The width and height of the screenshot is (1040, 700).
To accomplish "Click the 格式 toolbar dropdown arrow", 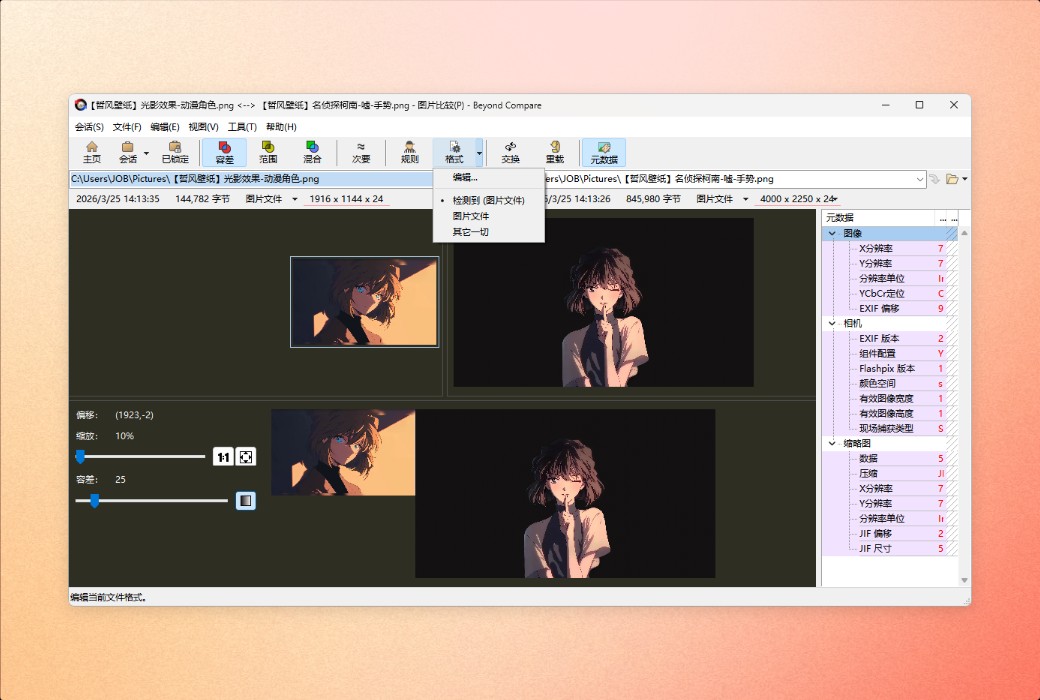I will point(479,153).
